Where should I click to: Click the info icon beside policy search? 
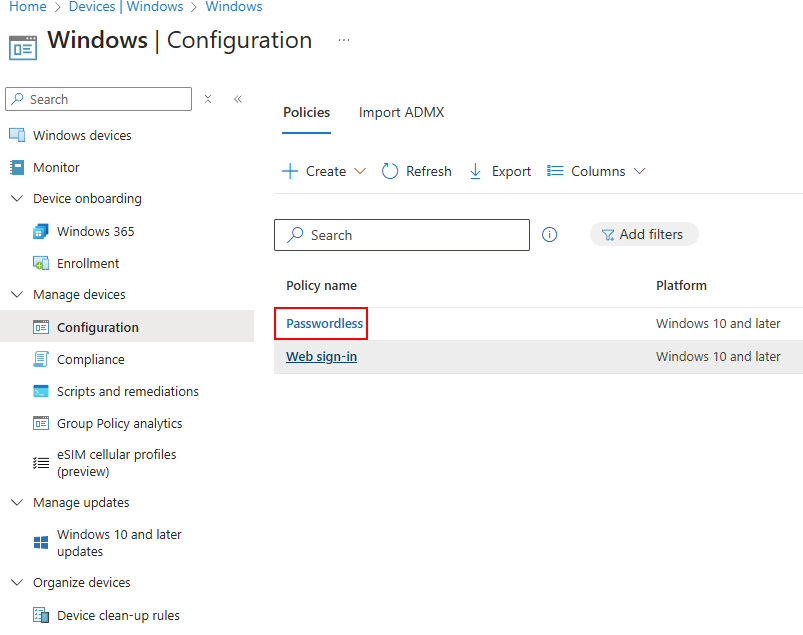550,235
